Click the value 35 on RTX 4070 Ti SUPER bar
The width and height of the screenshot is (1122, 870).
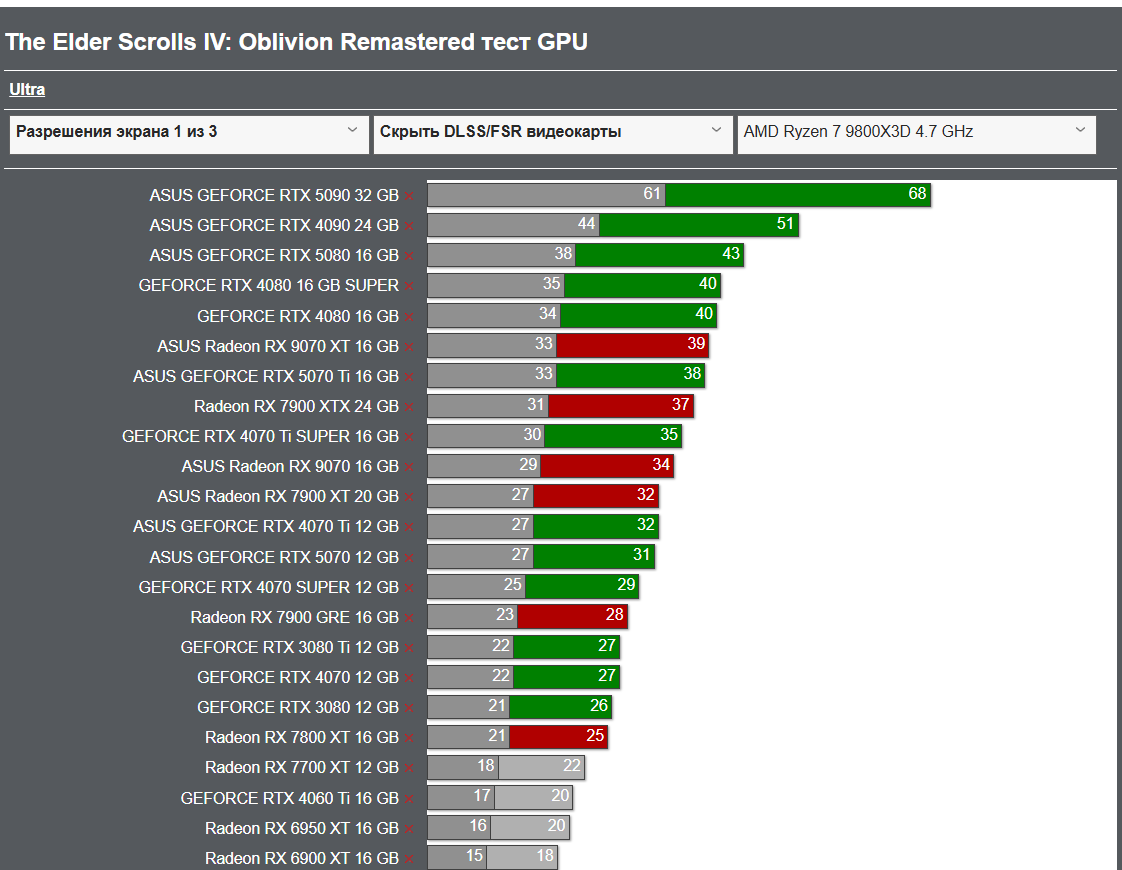click(x=669, y=434)
